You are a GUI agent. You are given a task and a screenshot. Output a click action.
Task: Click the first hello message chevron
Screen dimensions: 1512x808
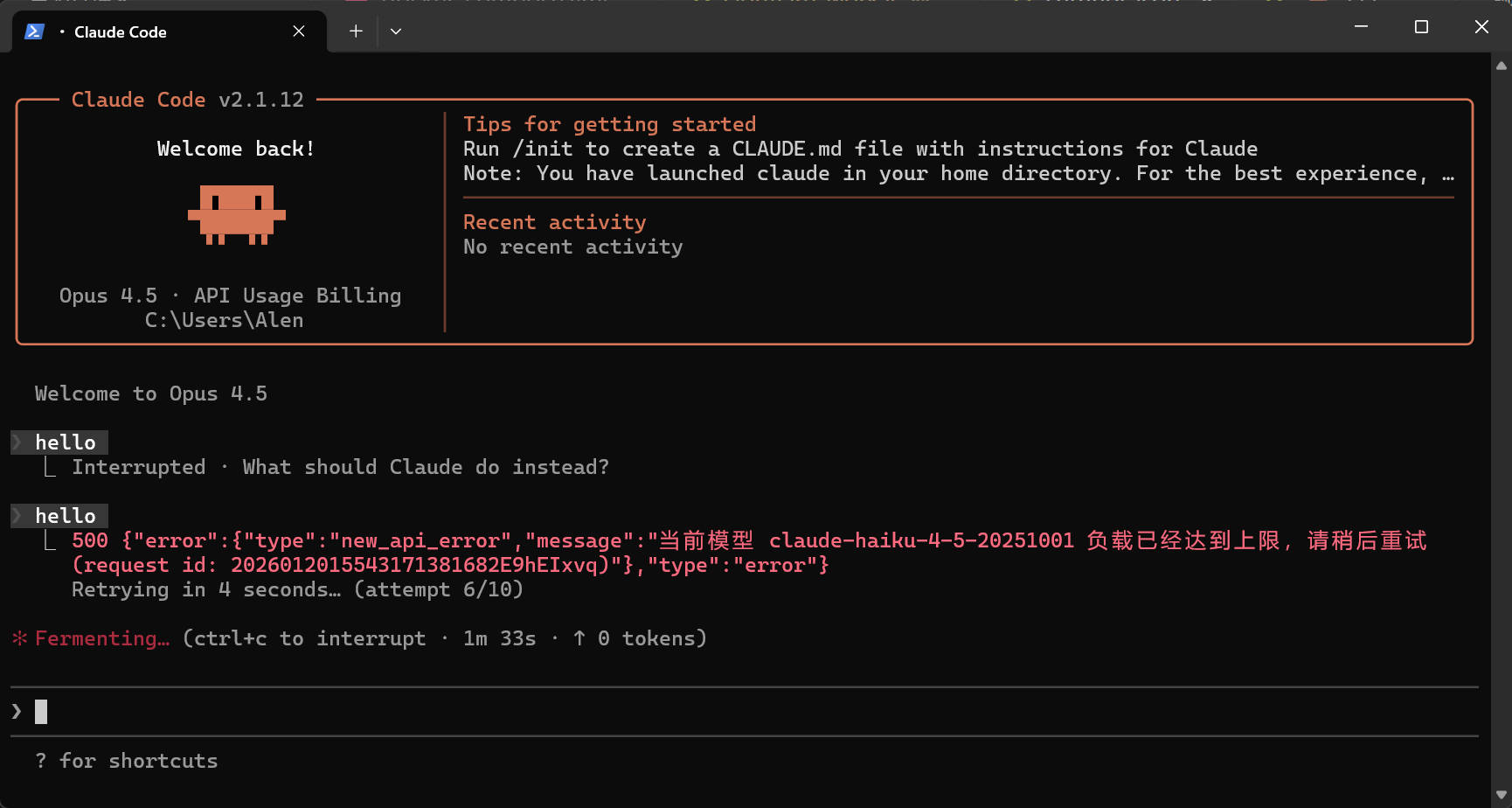pyautogui.click(x=17, y=442)
